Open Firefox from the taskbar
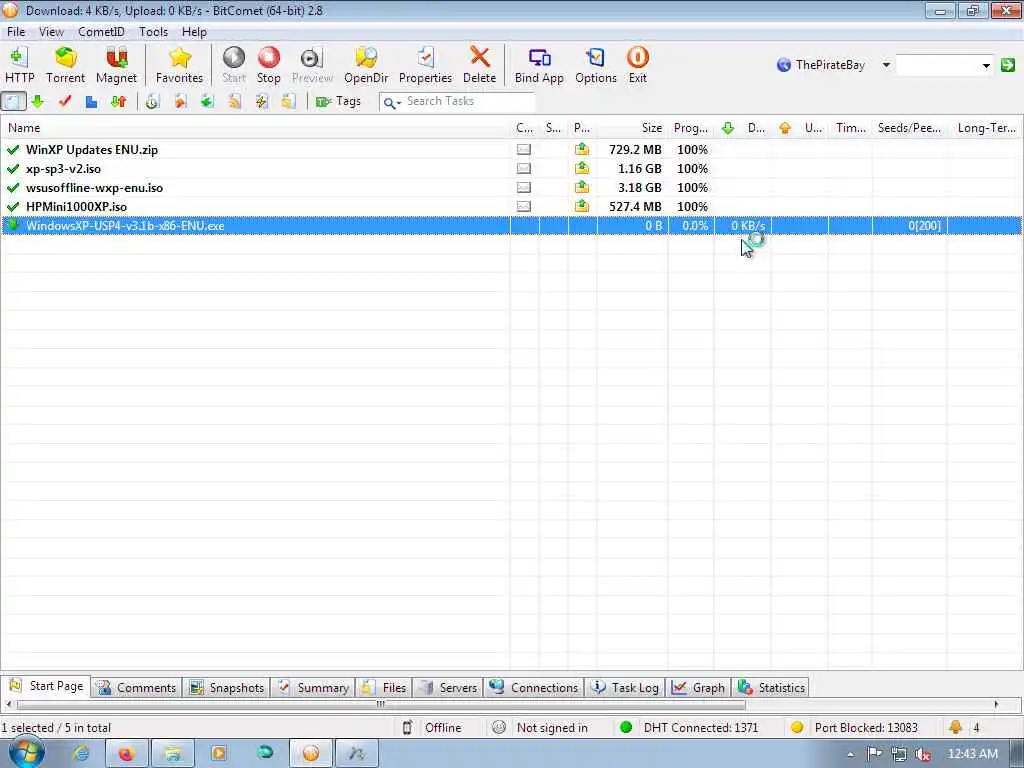This screenshot has height=768, width=1024. [126, 754]
